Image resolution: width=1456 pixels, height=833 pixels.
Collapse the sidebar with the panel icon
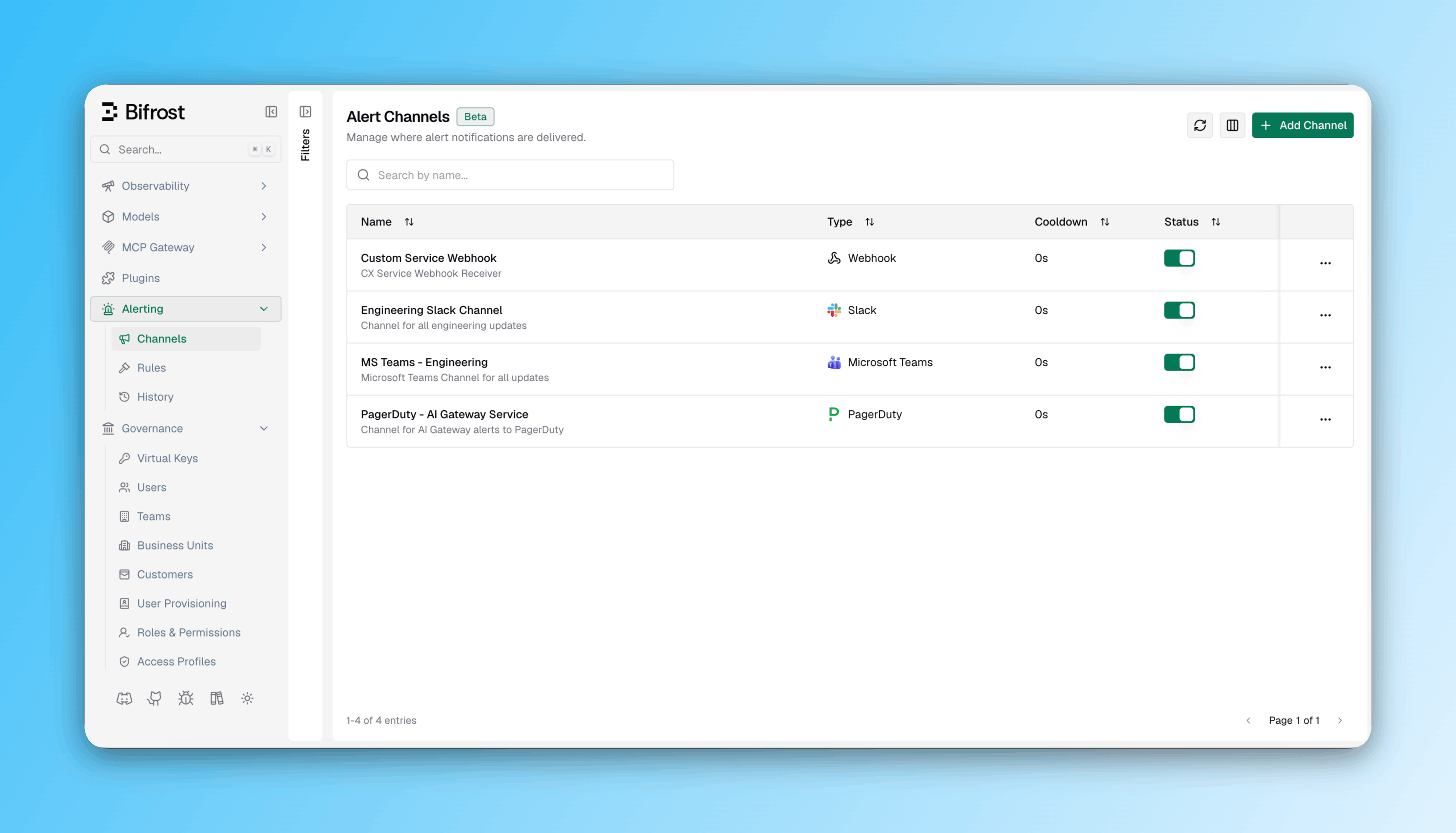coord(271,111)
